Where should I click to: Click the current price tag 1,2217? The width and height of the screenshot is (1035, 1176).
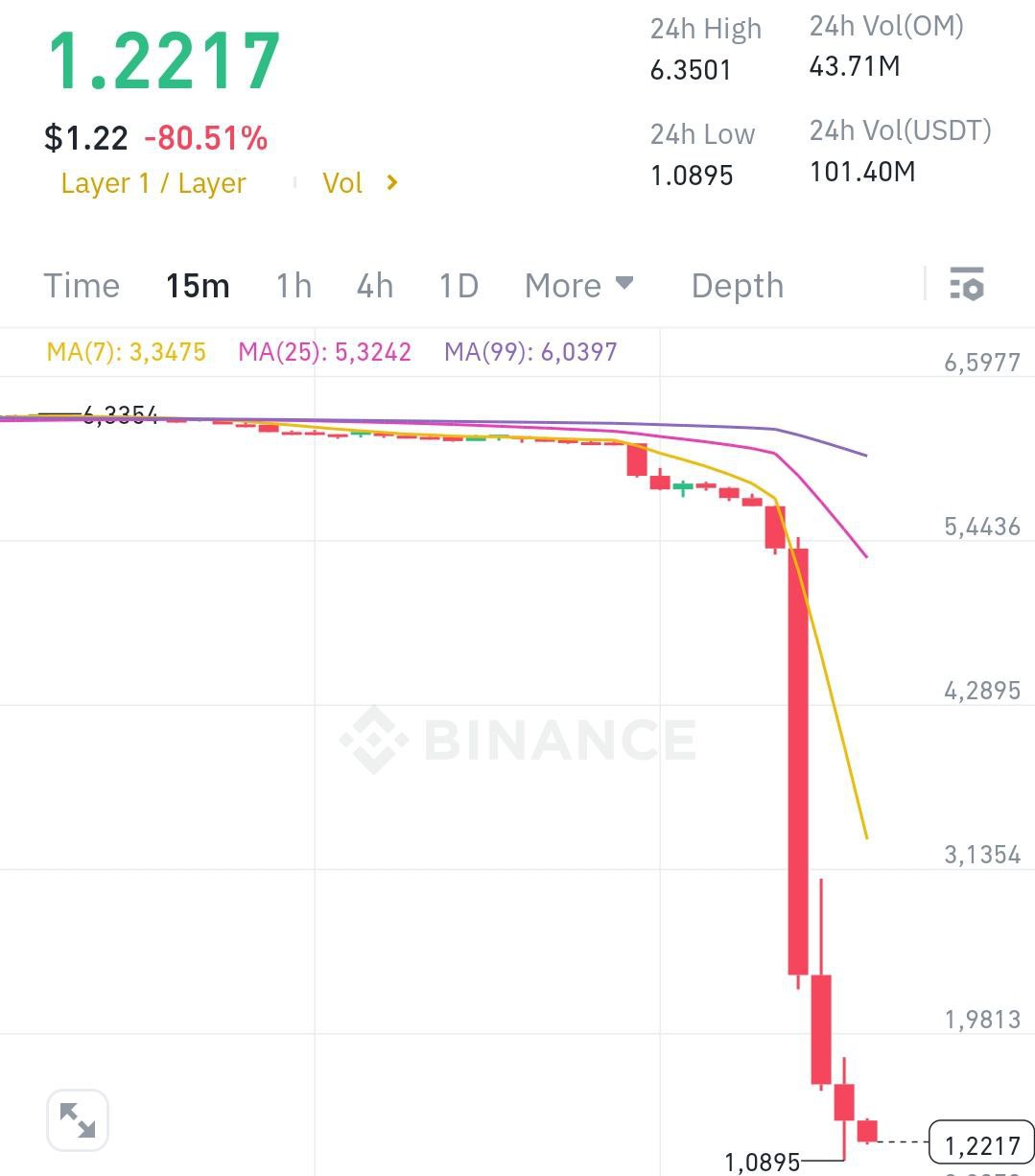coord(982,1143)
